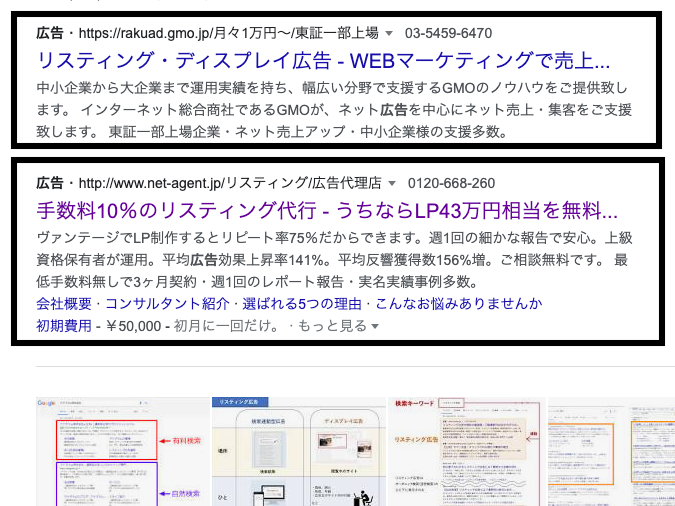Open image thumbnail labeled リスティング広告 diagram
This screenshot has width=675, height=506.
click(x=299, y=452)
